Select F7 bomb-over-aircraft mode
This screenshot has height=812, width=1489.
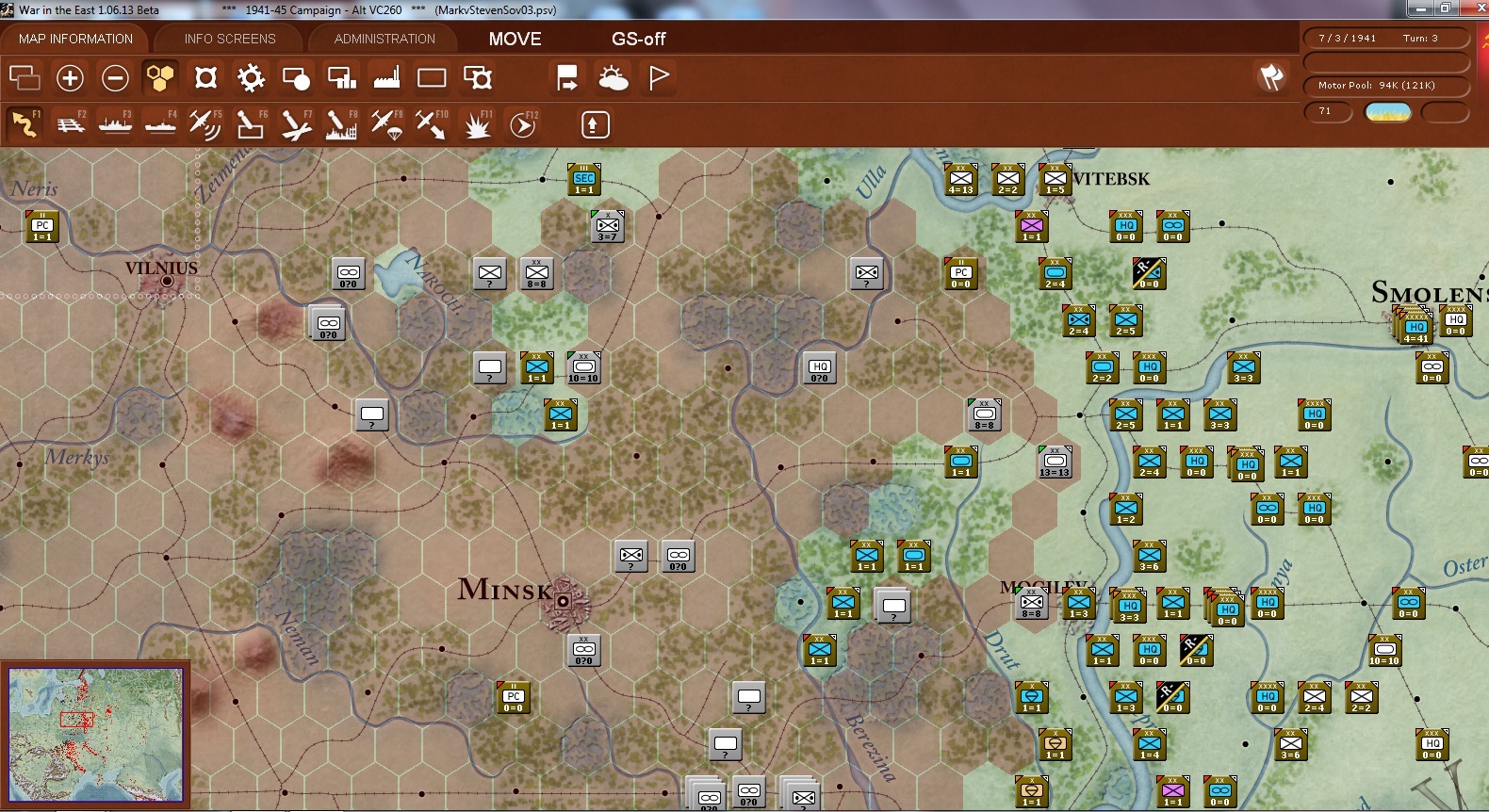[x=296, y=123]
